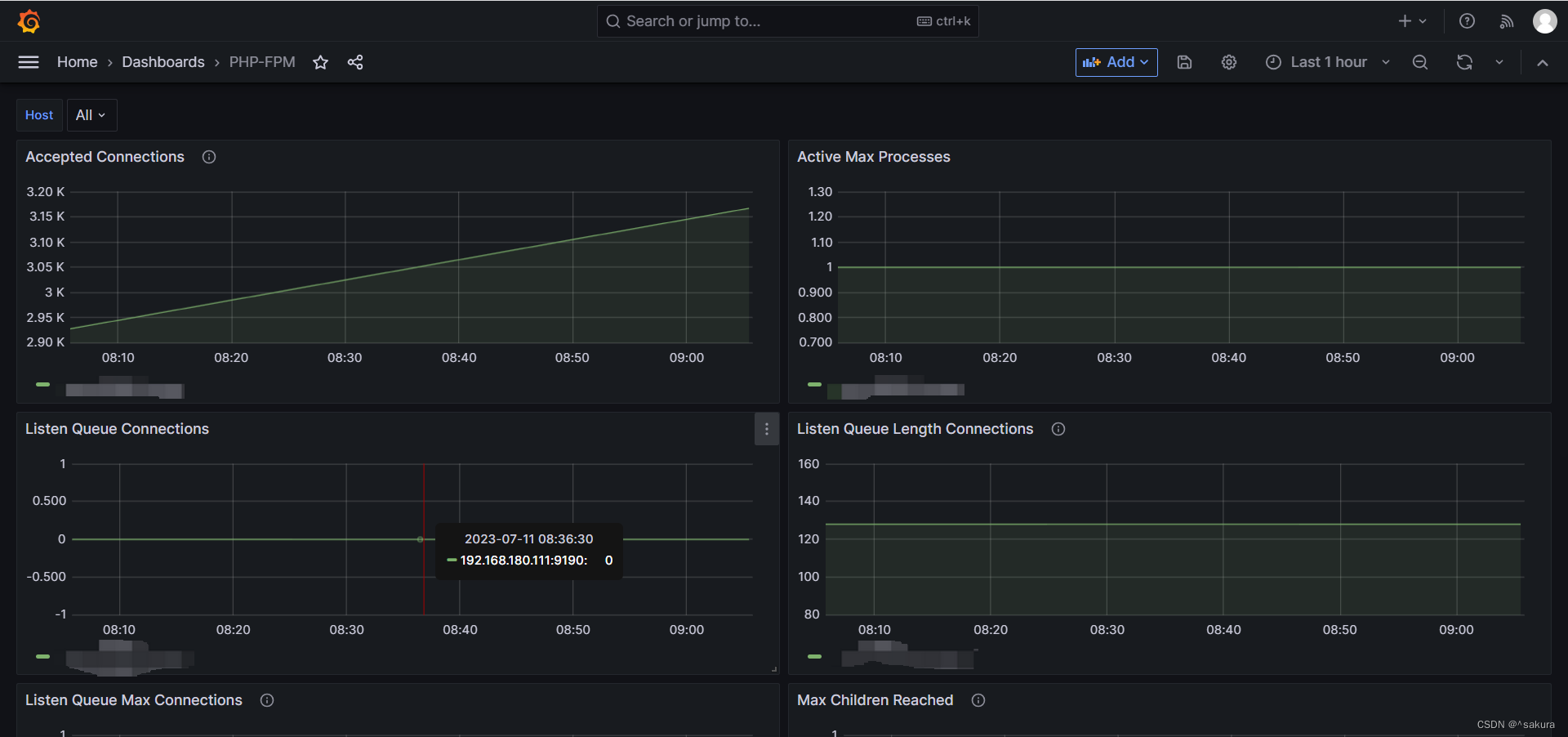Click tooltip entry 192.168.180.111:9190
Screen dimensions: 1568x737
523,561
